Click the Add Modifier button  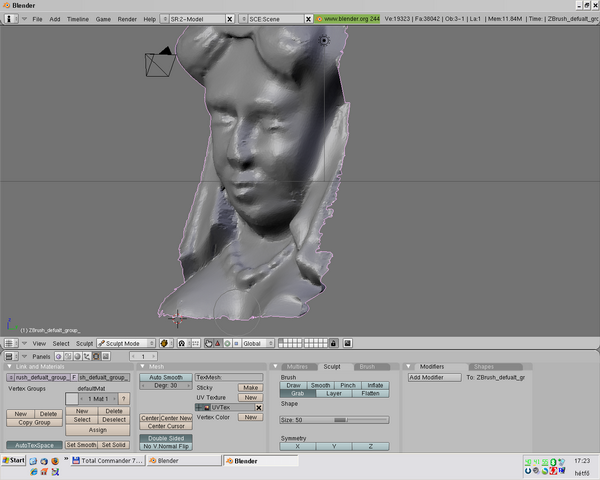pos(434,377)
